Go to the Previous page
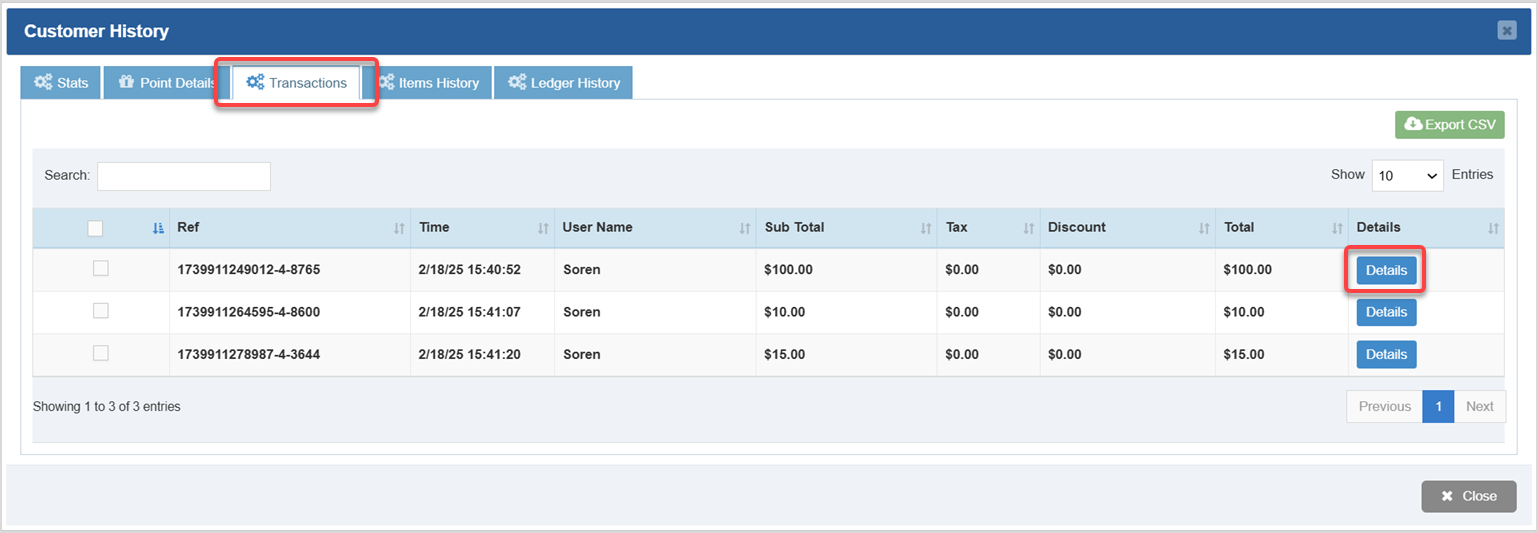This screenshot has height=533, width=1538. [x=1385, y=406]
